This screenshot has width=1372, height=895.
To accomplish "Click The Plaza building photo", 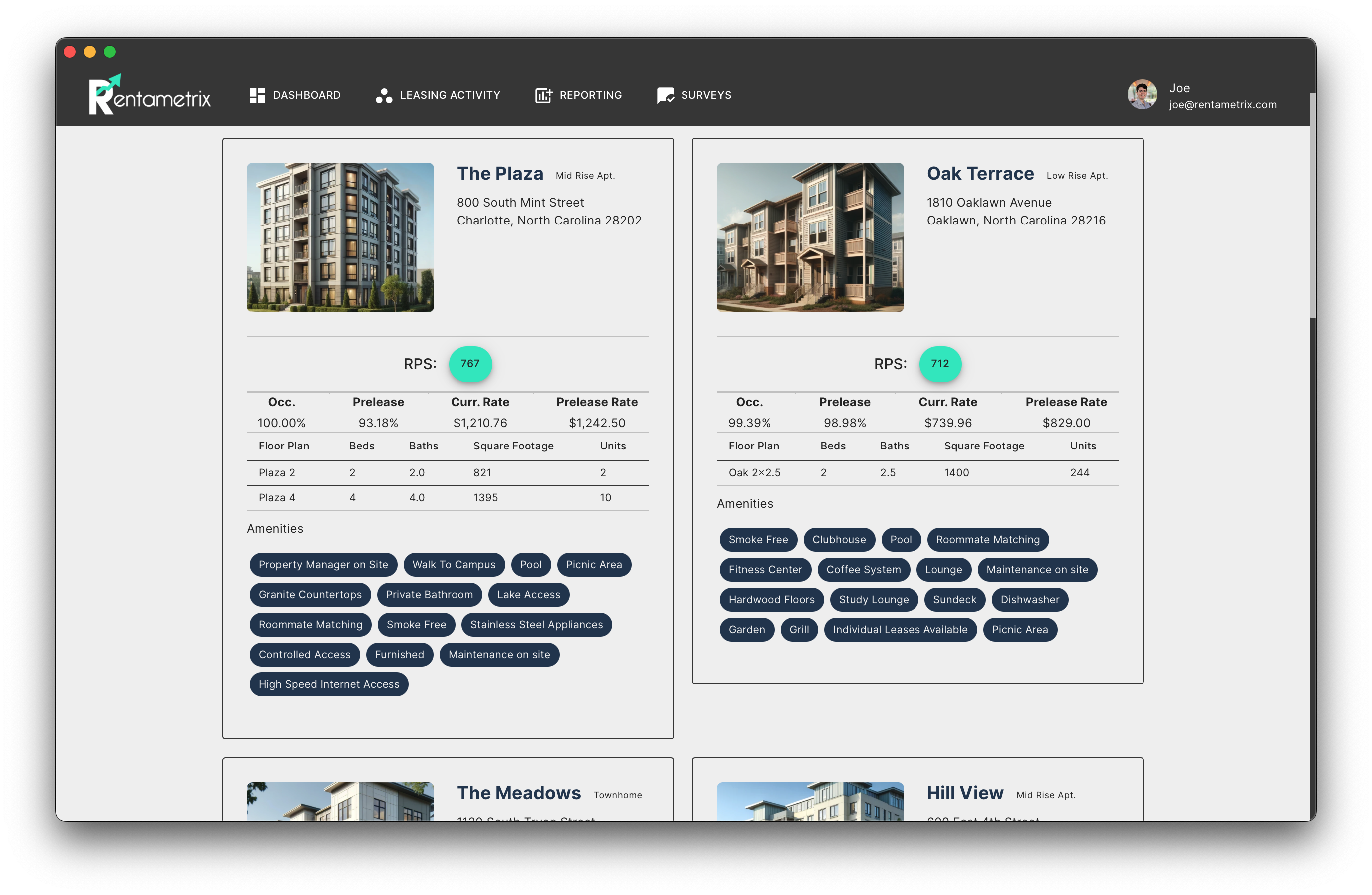I will pyautogui.click(x=340, y=237).
